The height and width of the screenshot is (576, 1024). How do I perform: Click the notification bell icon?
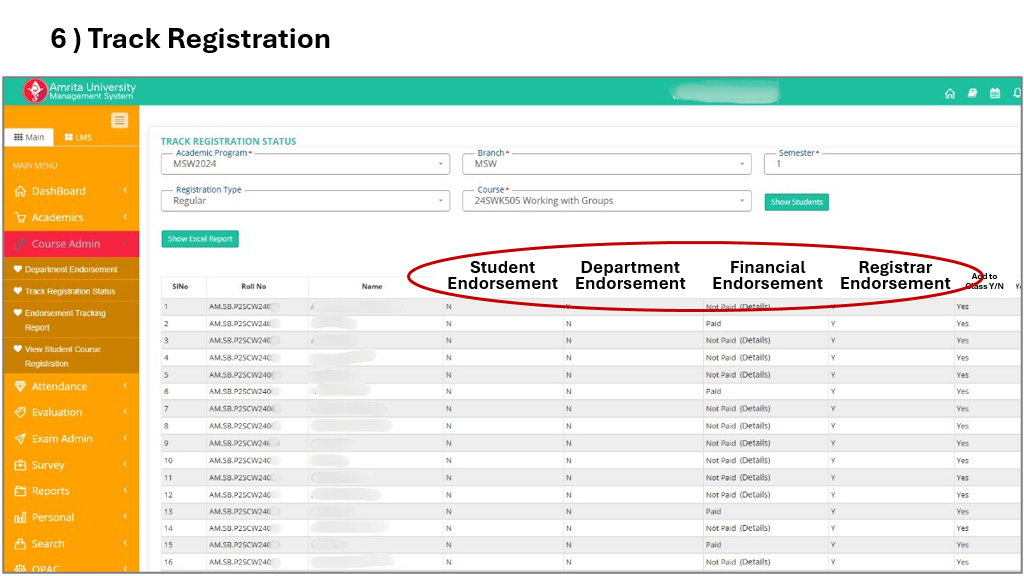tap(1017, 93)
